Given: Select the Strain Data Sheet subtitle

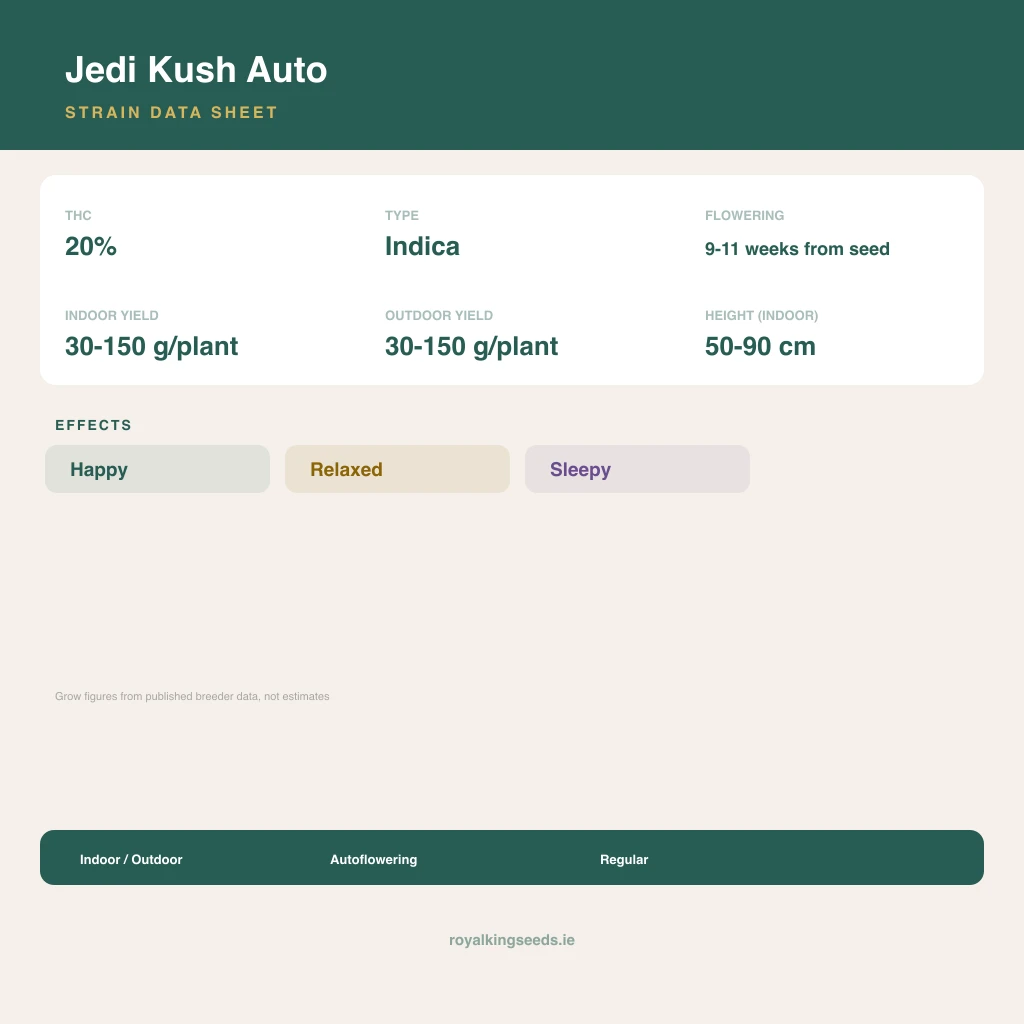Looking at the screenshot, I should [x=171, y=112].
